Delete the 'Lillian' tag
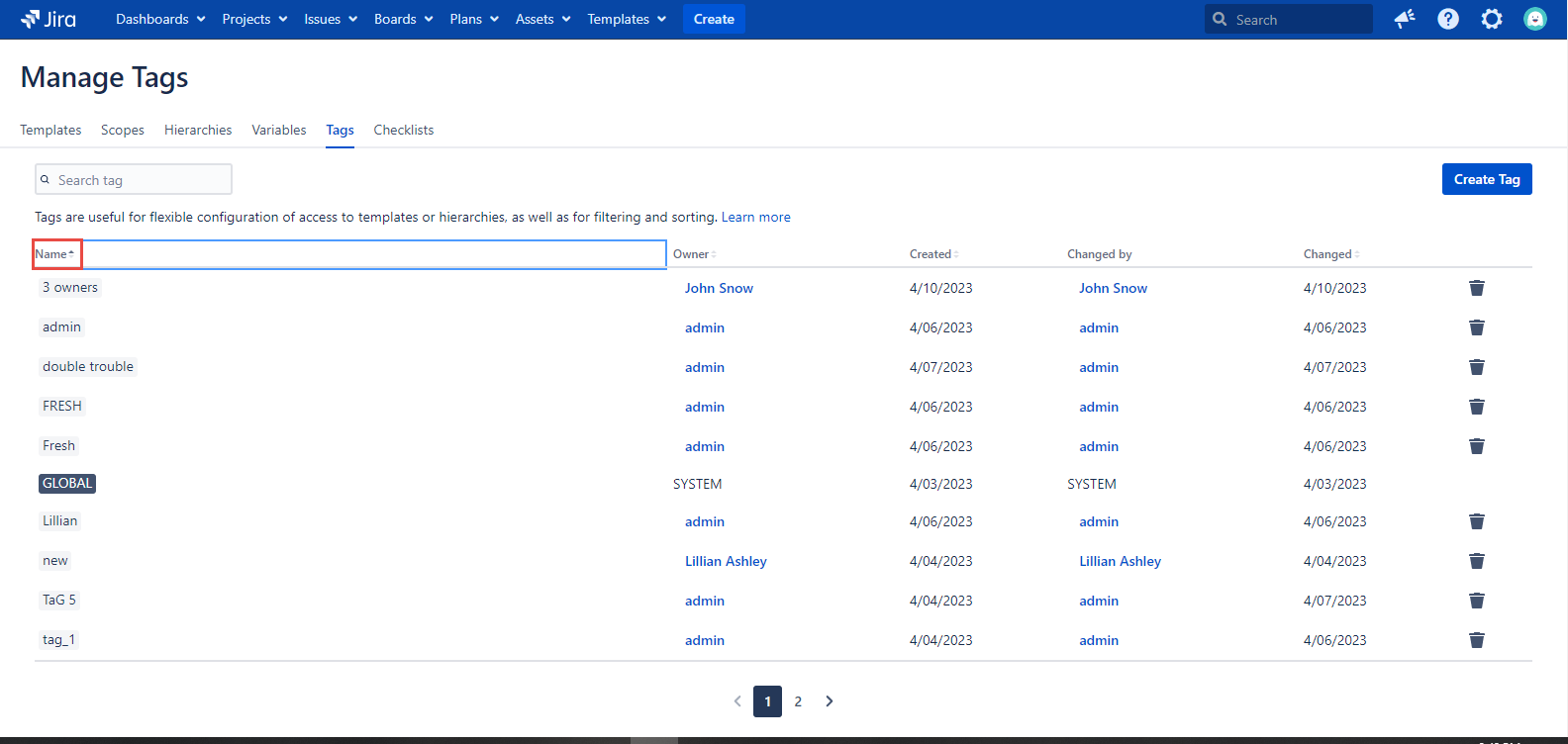Image resolution: width=1568 pixels, height=744 pixels. pos(1477,521)
